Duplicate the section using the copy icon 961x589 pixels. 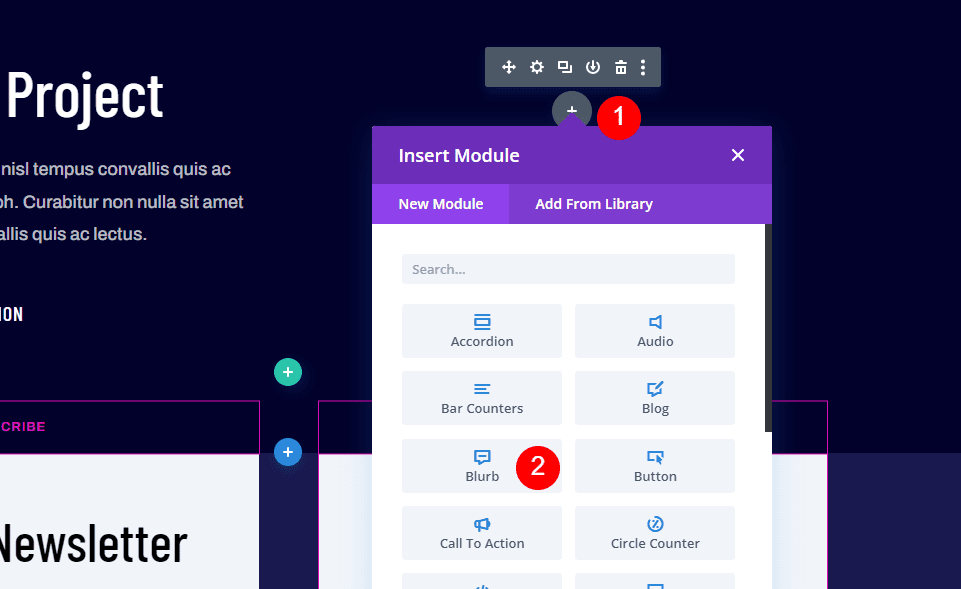coord(564,67)
